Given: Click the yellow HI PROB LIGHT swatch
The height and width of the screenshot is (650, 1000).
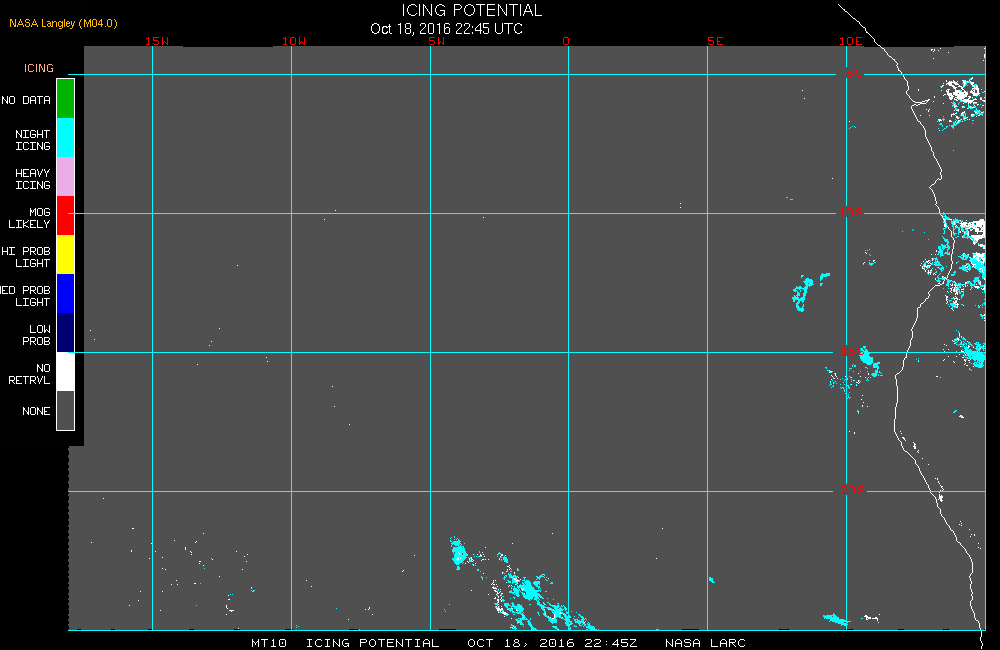Looking at the screenshot, I should 66,255.
